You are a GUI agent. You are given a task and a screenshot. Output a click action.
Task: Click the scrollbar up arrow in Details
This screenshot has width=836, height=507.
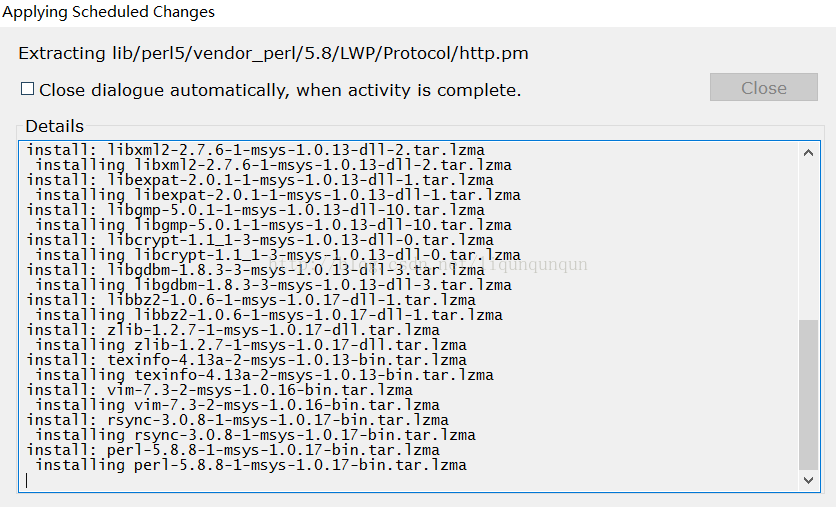click(x=808, y=153)
